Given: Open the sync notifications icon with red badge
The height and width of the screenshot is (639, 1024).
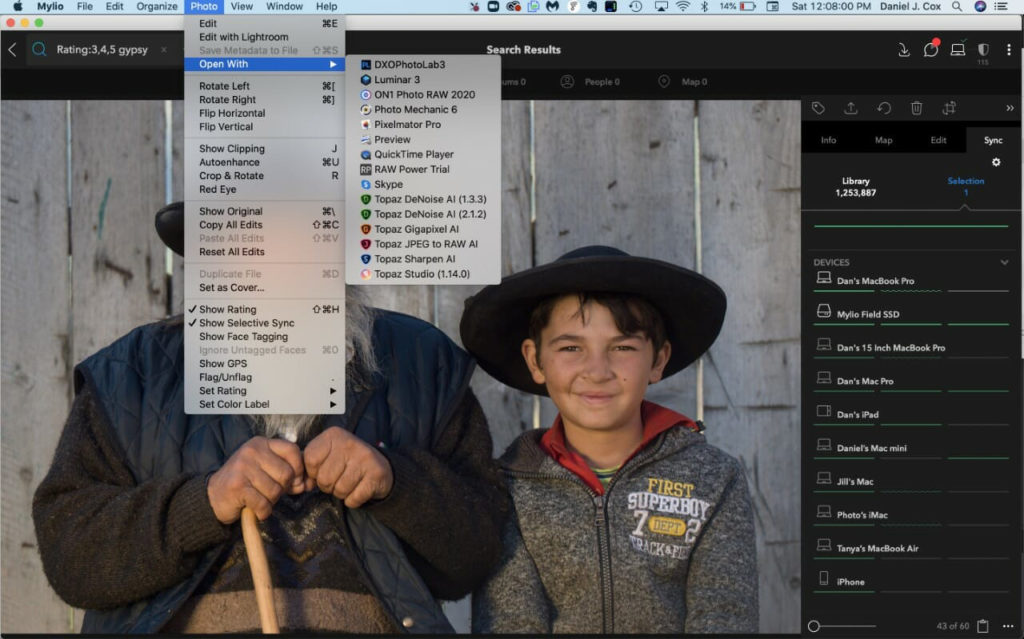Looking at the screenshot, I should 930,47.
